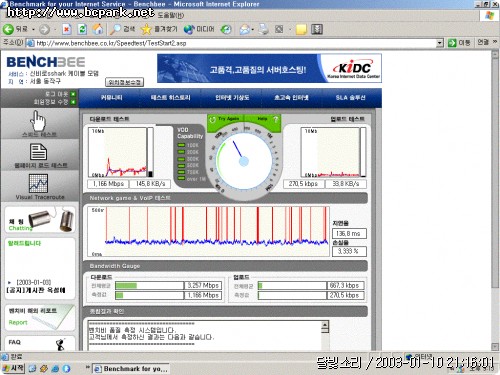
Task: Open the Visual Traceroute chart icon
Action: [38, 183]
